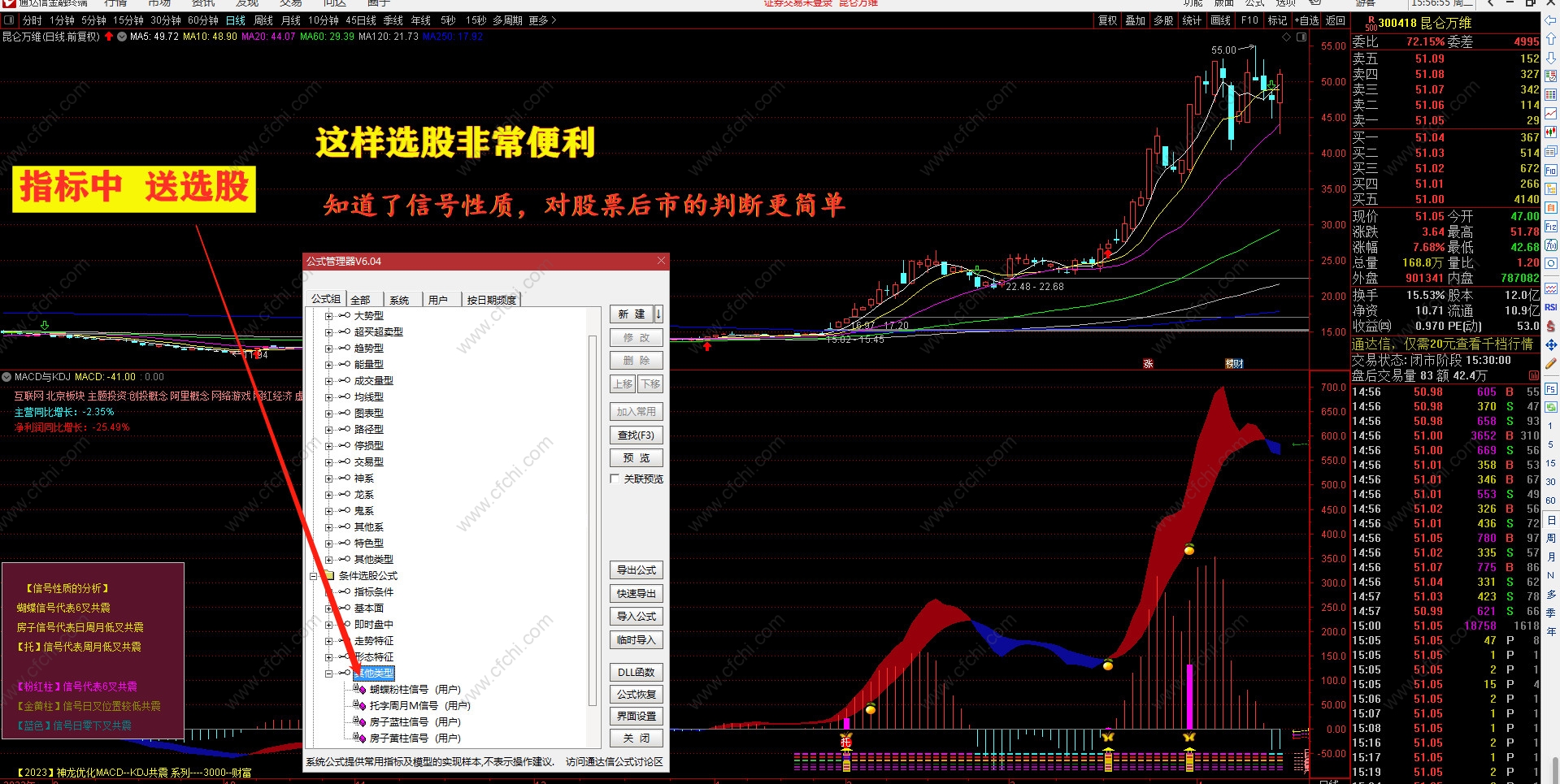Image resolution: width=1560 pixels, height=784 pixels.
Task: Click the red dollar sign icon in sidebar
Action: click(x=1551, y=326)
